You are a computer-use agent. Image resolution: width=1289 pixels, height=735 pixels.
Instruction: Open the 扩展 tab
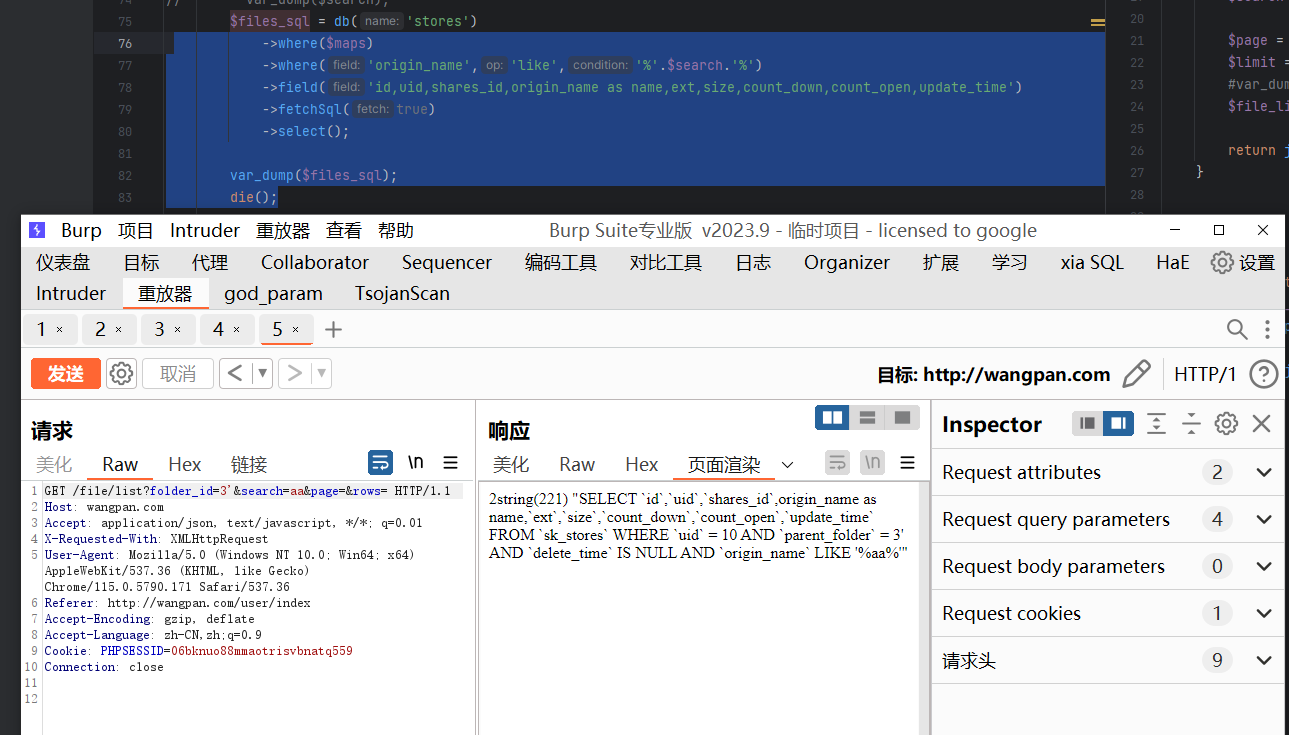click(x=941, y=262)
